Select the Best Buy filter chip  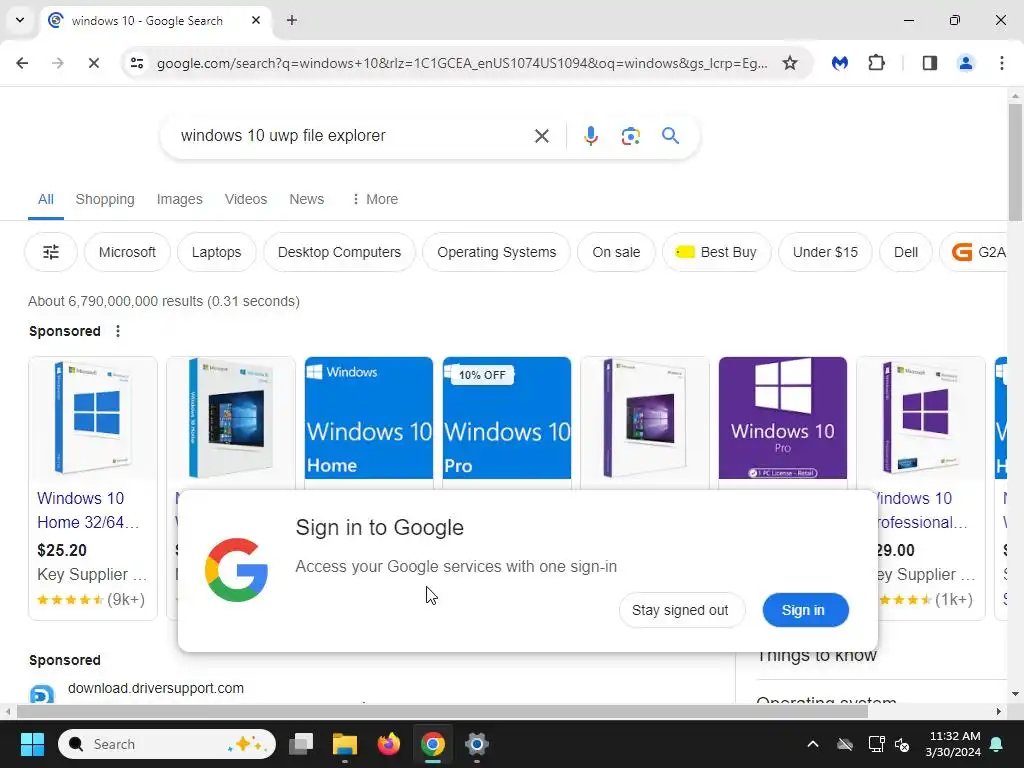pos(716,252)
